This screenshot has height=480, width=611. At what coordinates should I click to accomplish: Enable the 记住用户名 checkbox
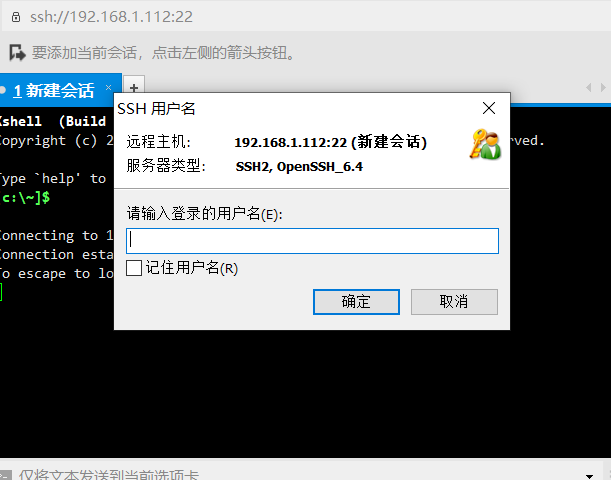pyautogui.click(x=134, y=268)
